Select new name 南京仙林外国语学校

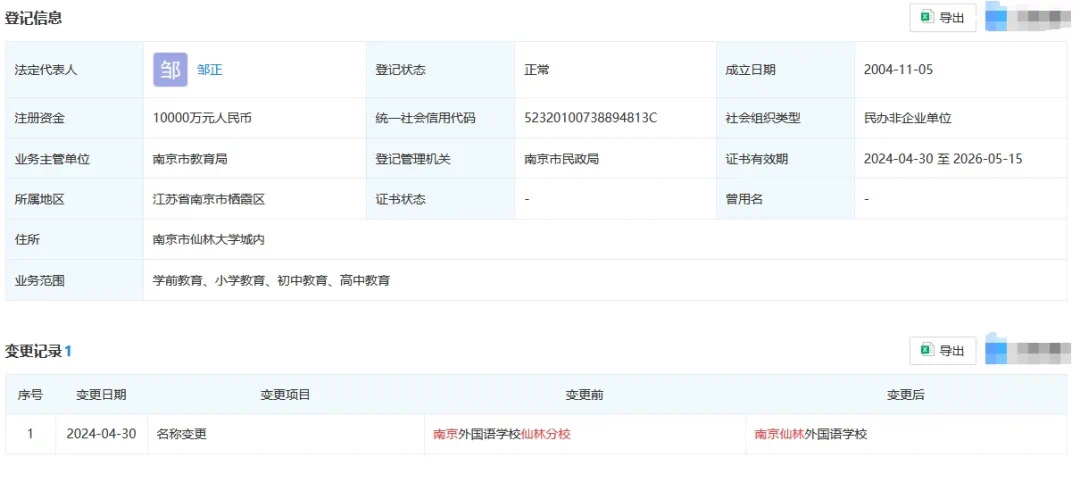pyautogui.click(x=811, y=434)
